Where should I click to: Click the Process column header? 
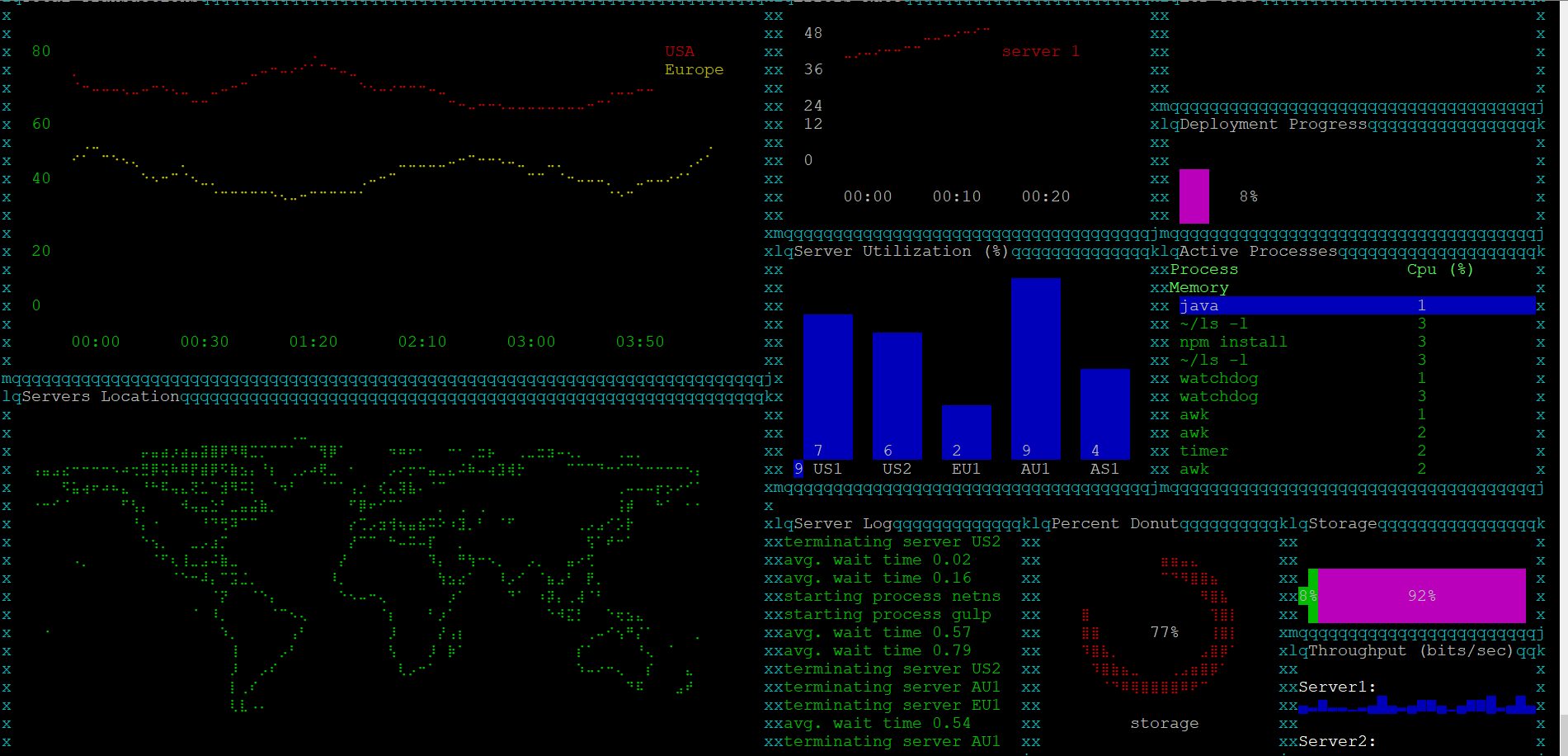pyautogui.click(x=1203, y=269)
